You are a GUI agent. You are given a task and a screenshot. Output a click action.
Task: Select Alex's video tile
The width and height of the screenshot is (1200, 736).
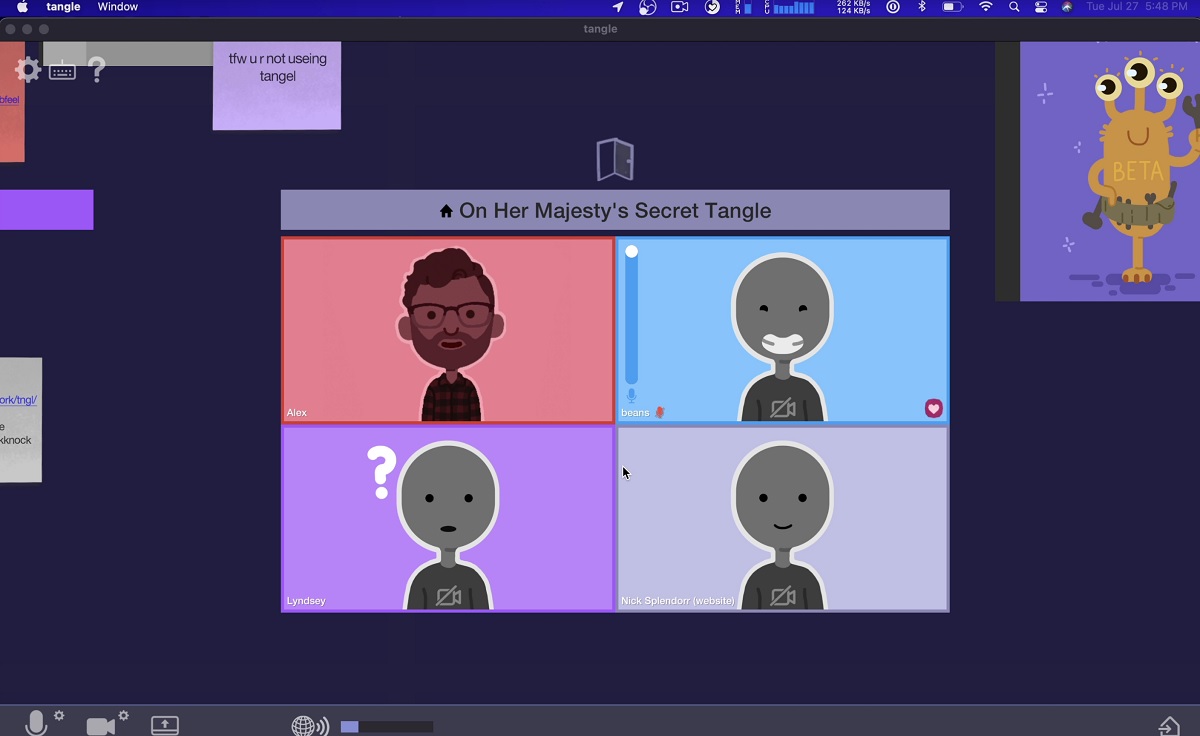tap(448, 330)
